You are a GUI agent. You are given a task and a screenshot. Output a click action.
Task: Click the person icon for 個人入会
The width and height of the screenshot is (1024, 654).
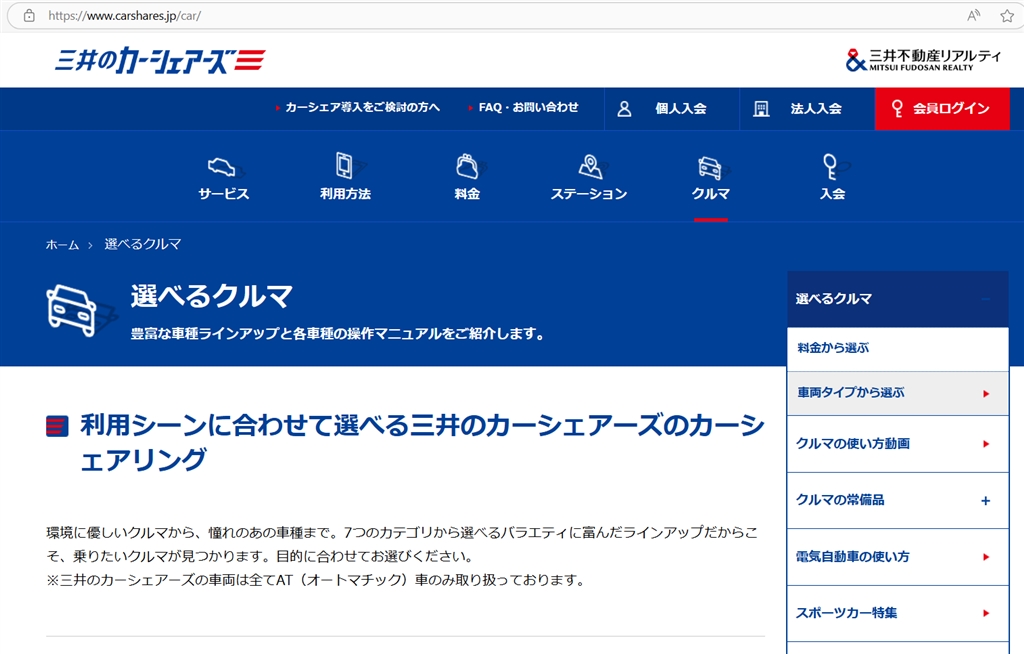624,108
